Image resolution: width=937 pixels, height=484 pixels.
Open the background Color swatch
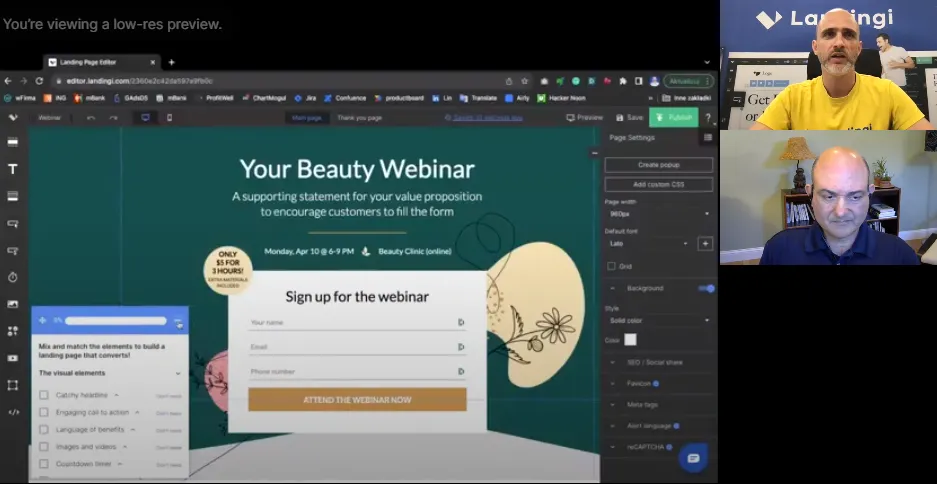pos(630,340)
